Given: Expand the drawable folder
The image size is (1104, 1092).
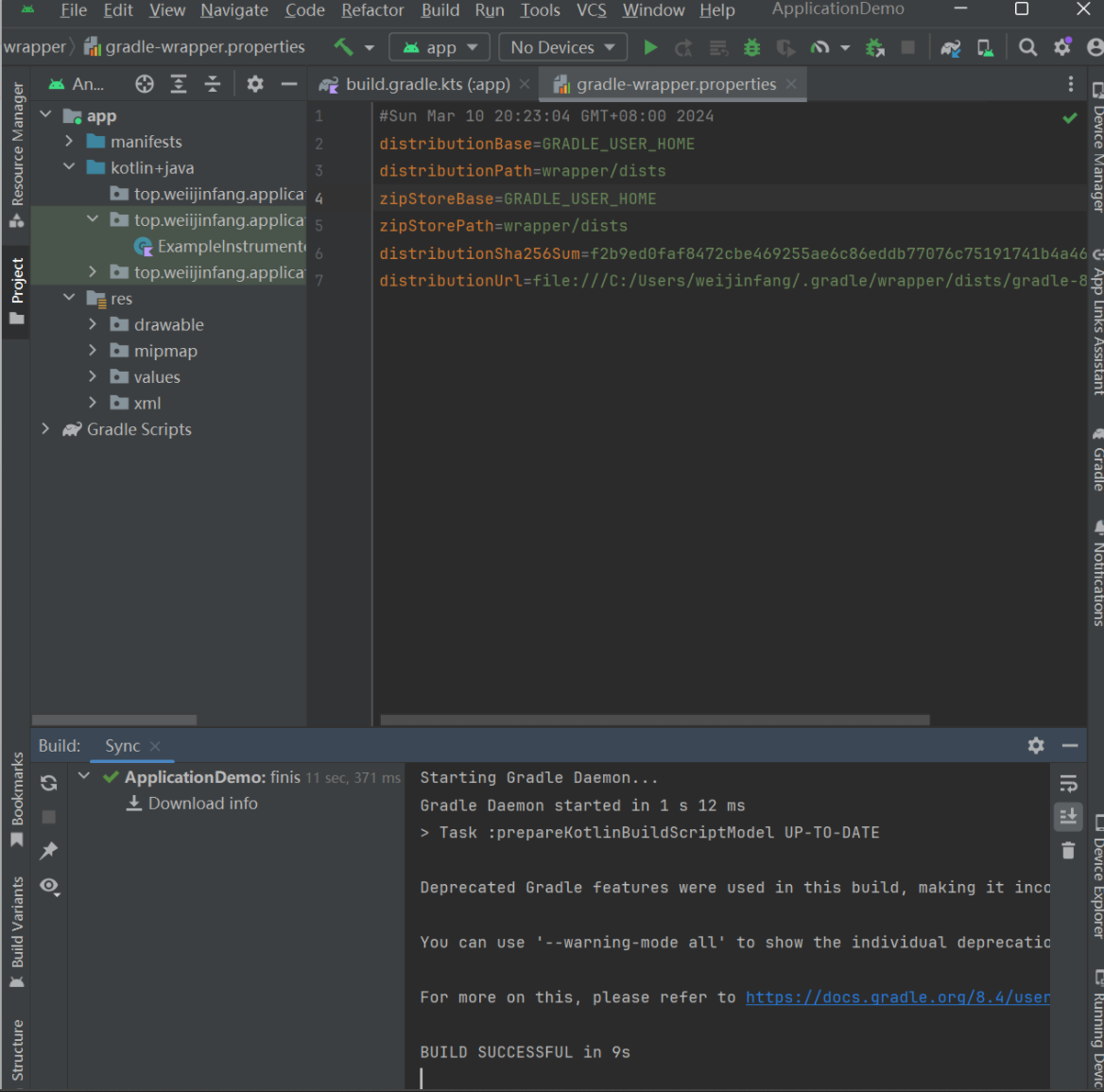Looking at the screenshot, I should tap(93, 324).
